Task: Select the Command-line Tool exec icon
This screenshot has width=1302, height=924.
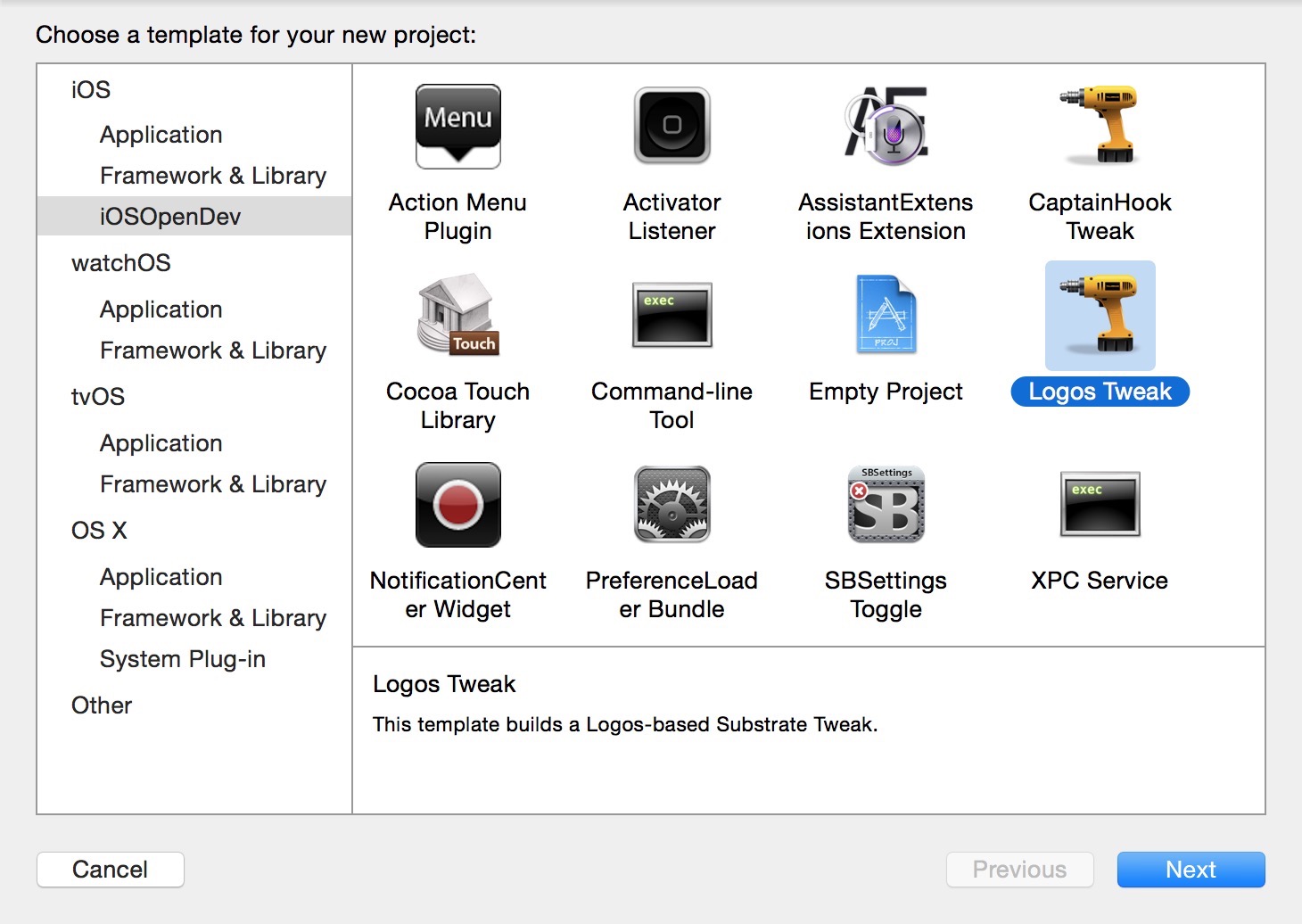Action: (x=672, y=315)
